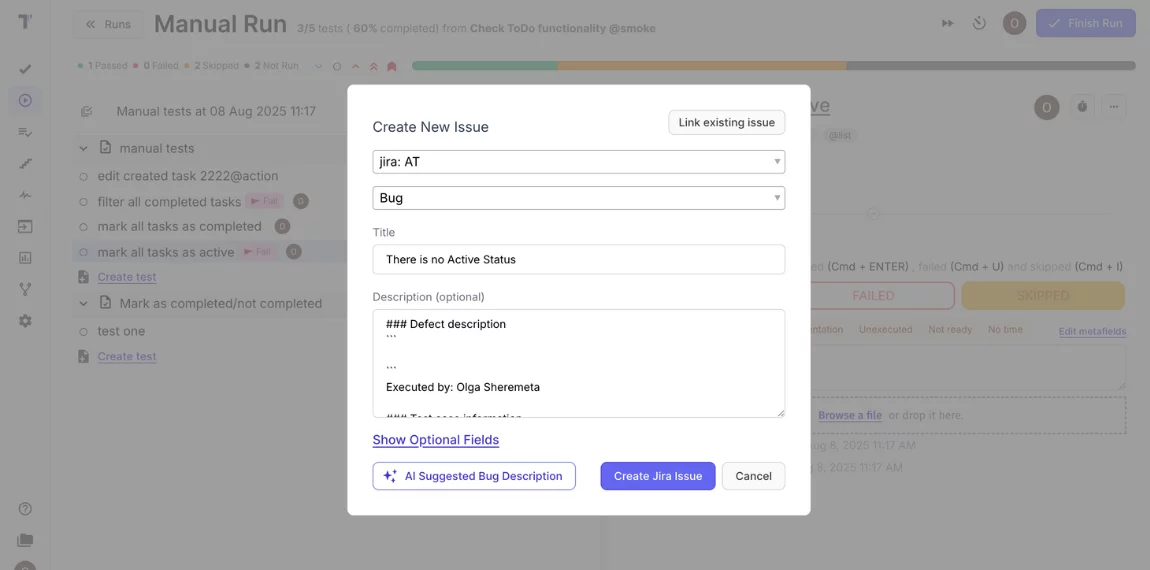Click the Fail badge on mark all tasks as active
Screen dimensions: 1150x570
point(257,252)
